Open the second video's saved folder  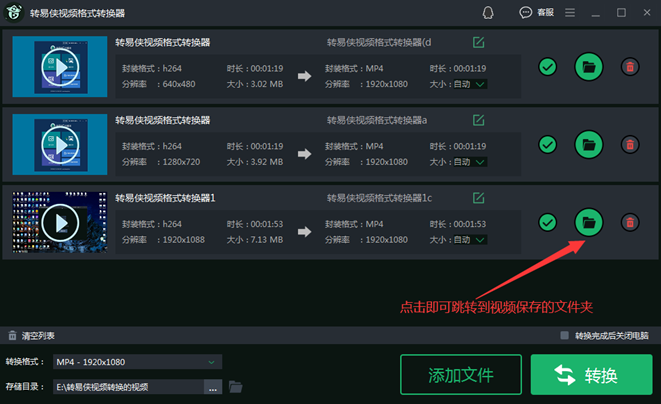(589, 144)
